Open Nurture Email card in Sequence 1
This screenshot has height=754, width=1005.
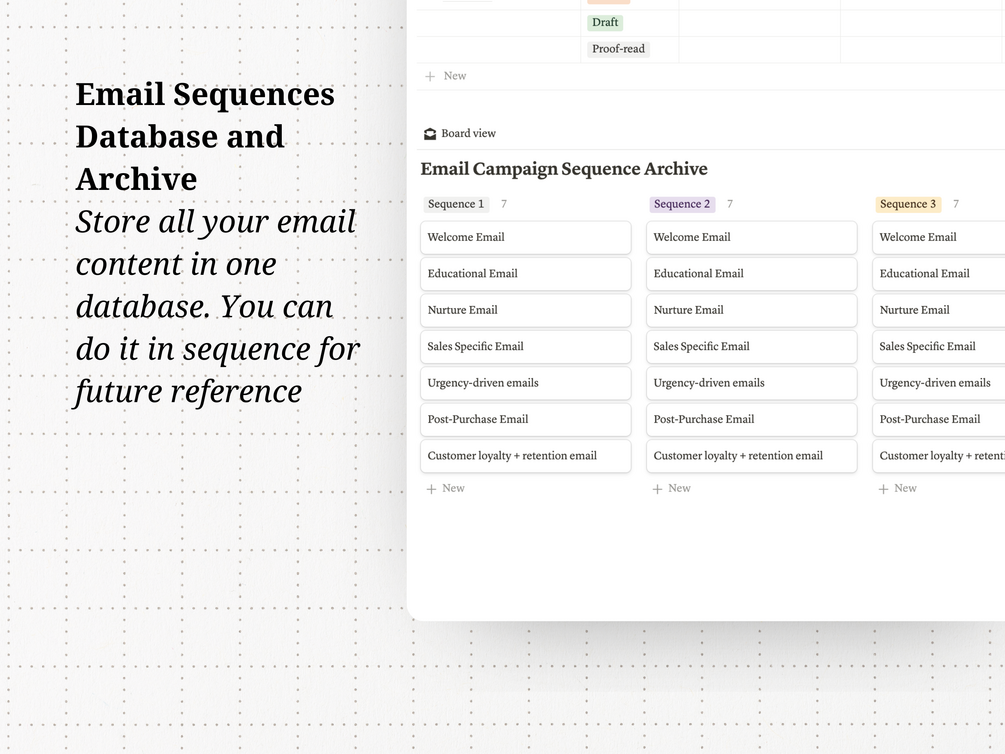click(x=526, y=310)
